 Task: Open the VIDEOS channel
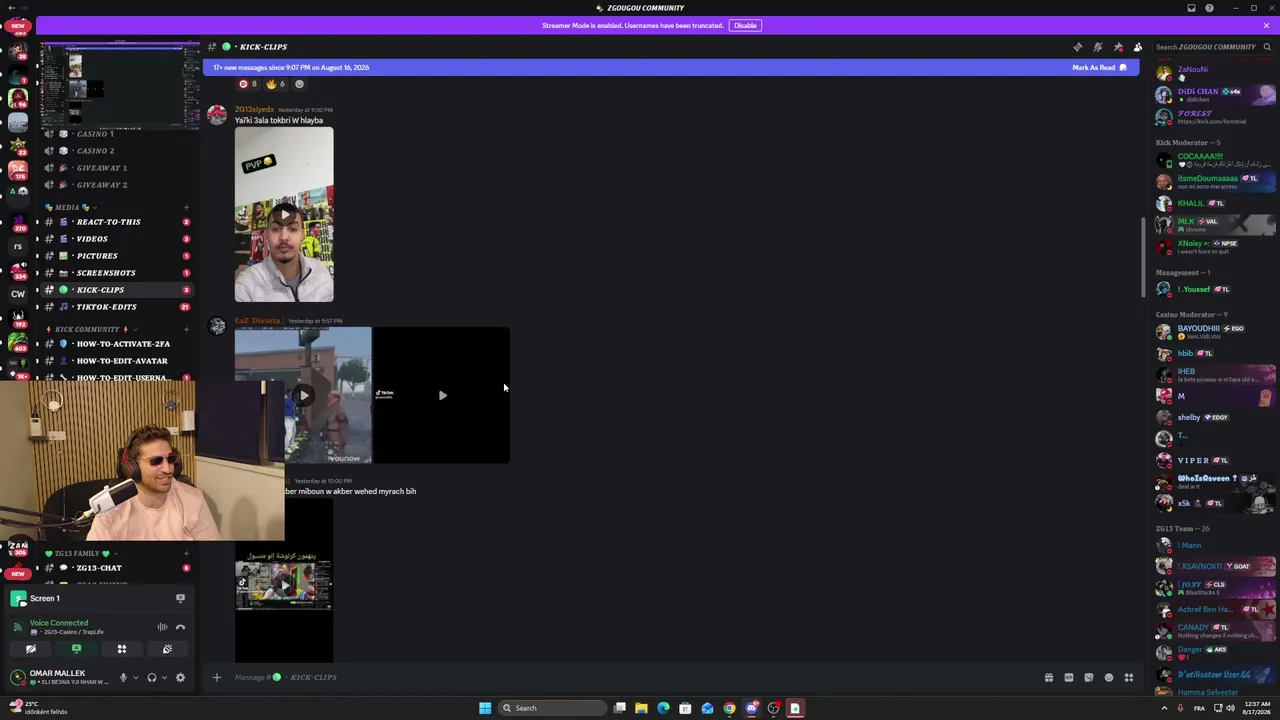click(x=116, y=239)
